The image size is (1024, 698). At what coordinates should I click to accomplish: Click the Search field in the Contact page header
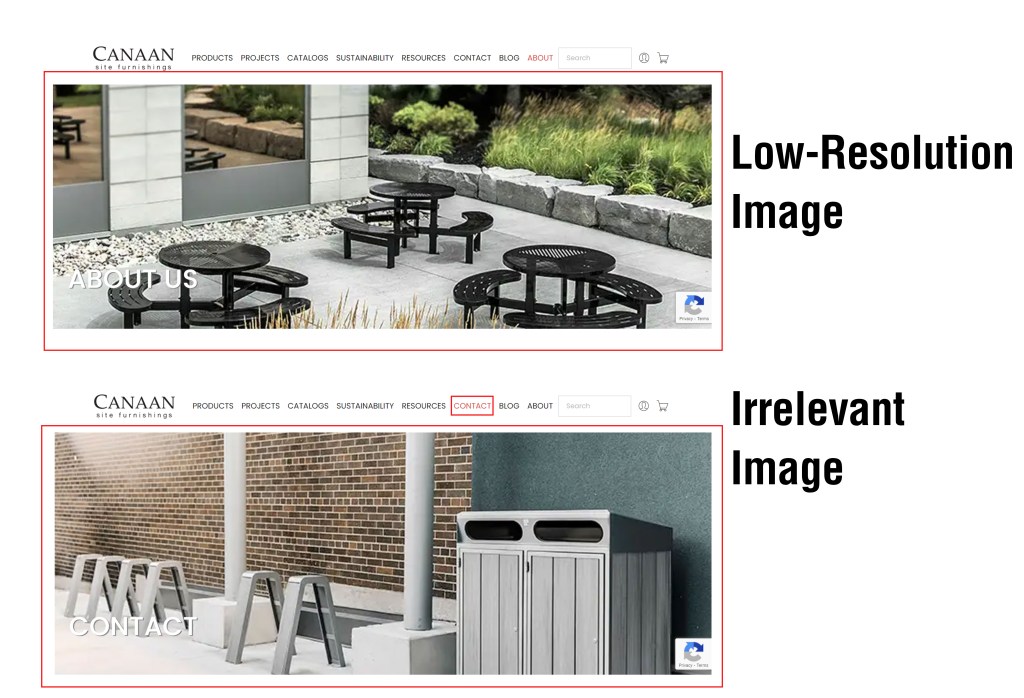click(x=595, y=406)
